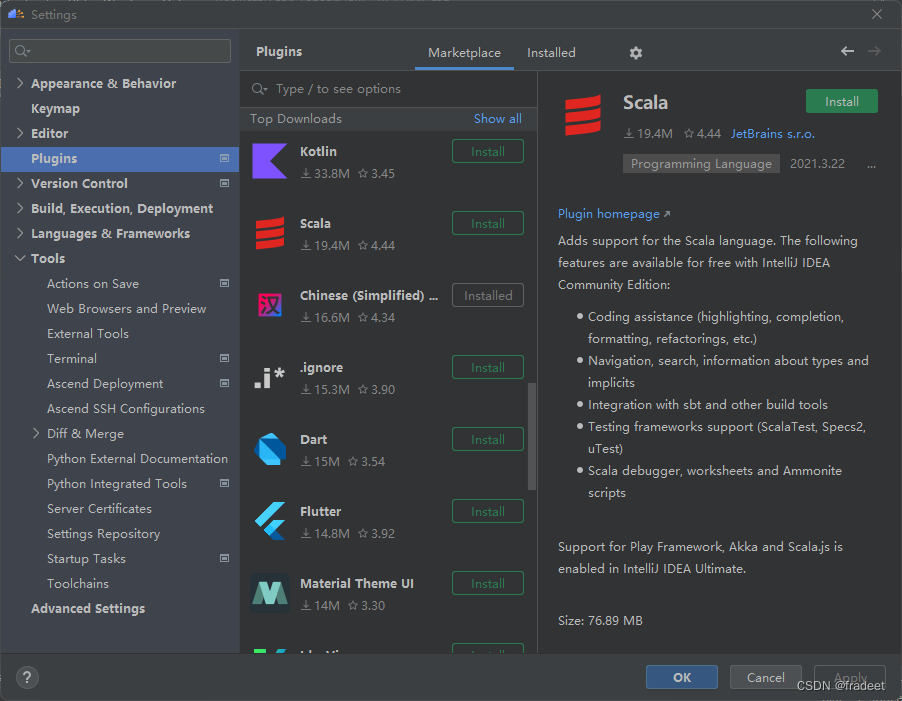Open the plugins gear settings menu
This screenshot has height=701, width=902.
point(636,53)
